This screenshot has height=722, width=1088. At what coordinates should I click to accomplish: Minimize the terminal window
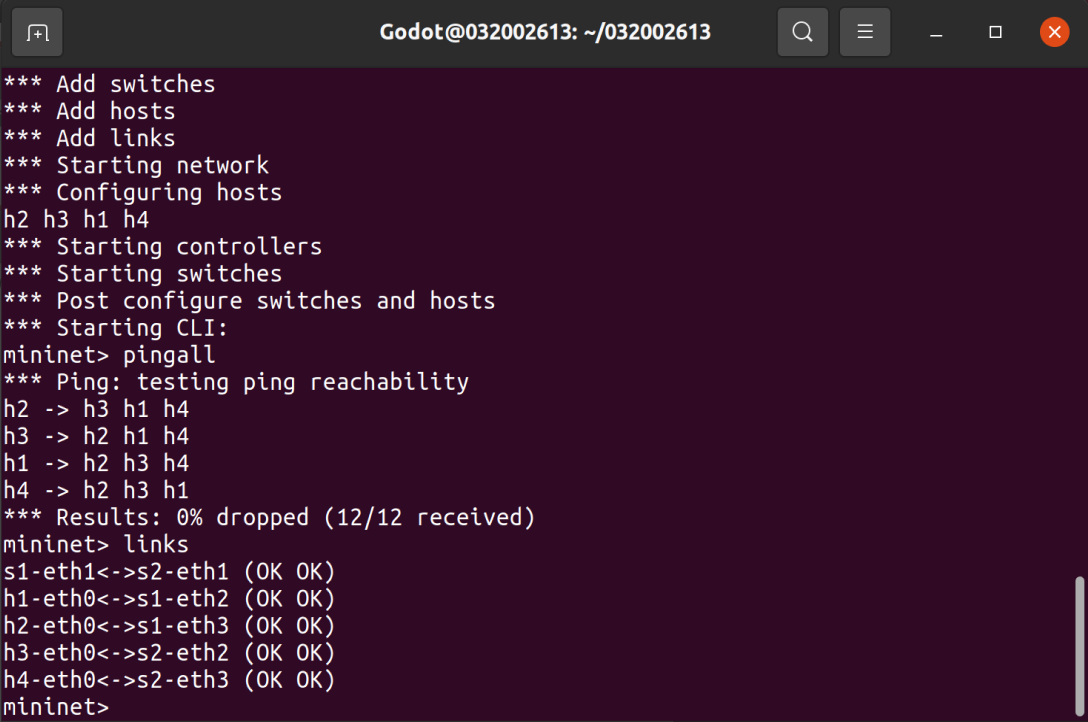[x=936, y=33]
